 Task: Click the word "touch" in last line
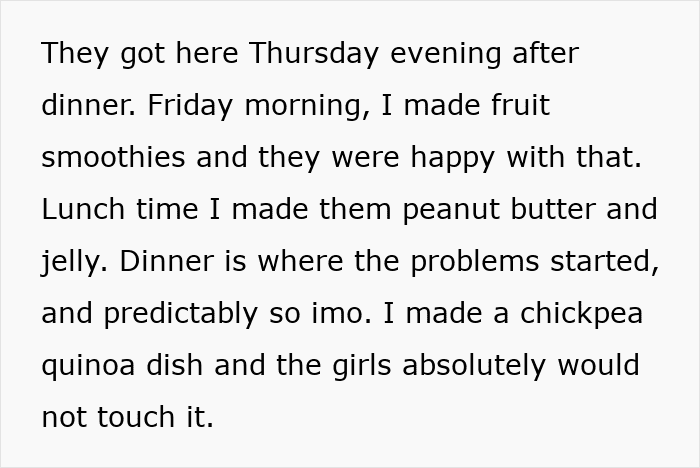pos(136,417)
